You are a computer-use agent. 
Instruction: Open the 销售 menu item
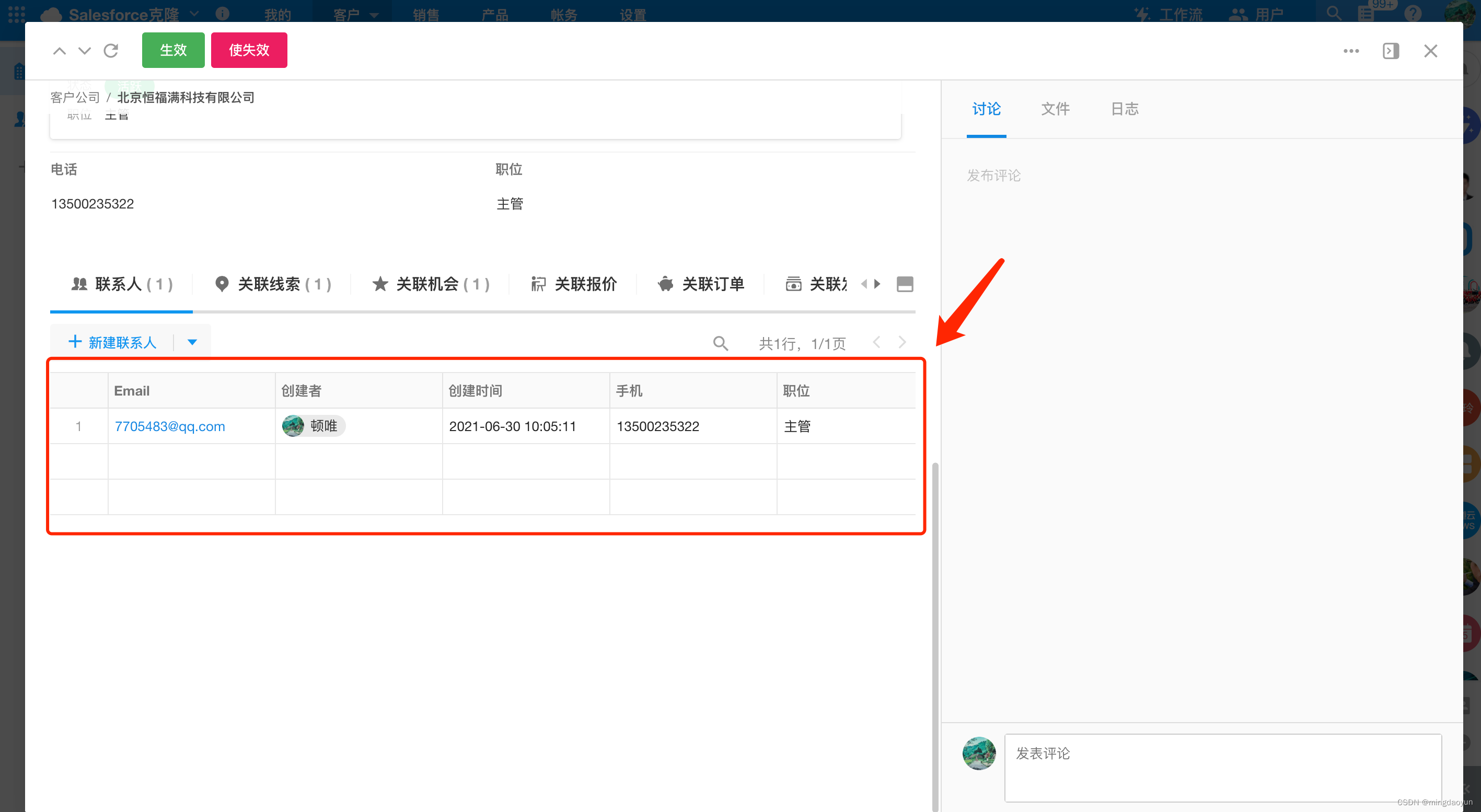click(x=425, y=14)
